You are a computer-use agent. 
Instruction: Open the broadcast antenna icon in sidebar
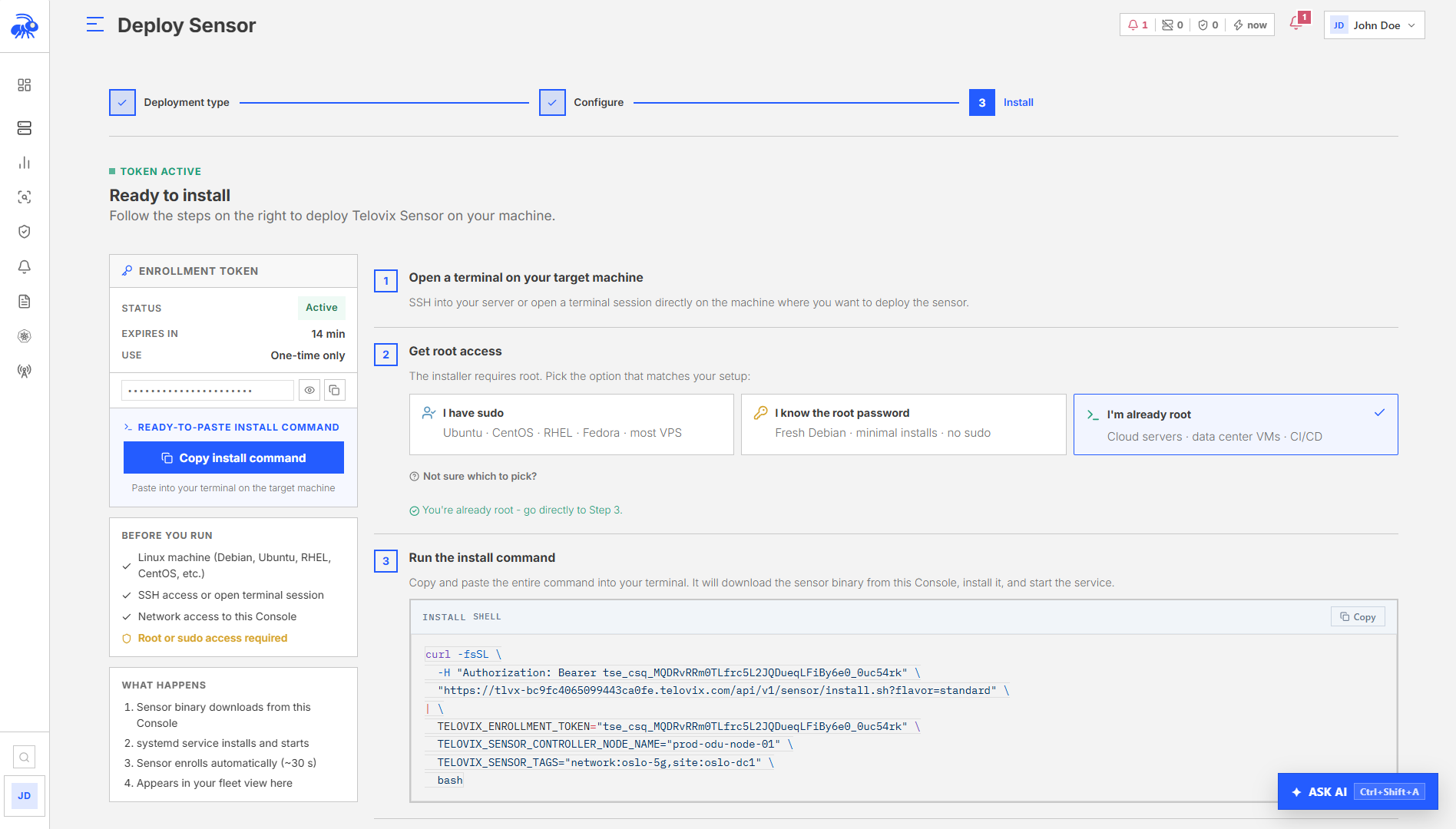pos(25,372)
